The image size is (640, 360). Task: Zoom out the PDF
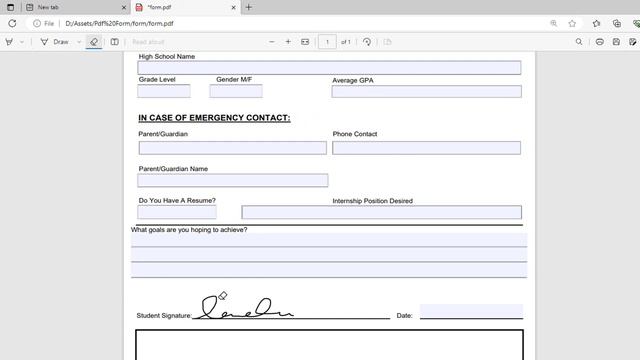coord(271,42)
